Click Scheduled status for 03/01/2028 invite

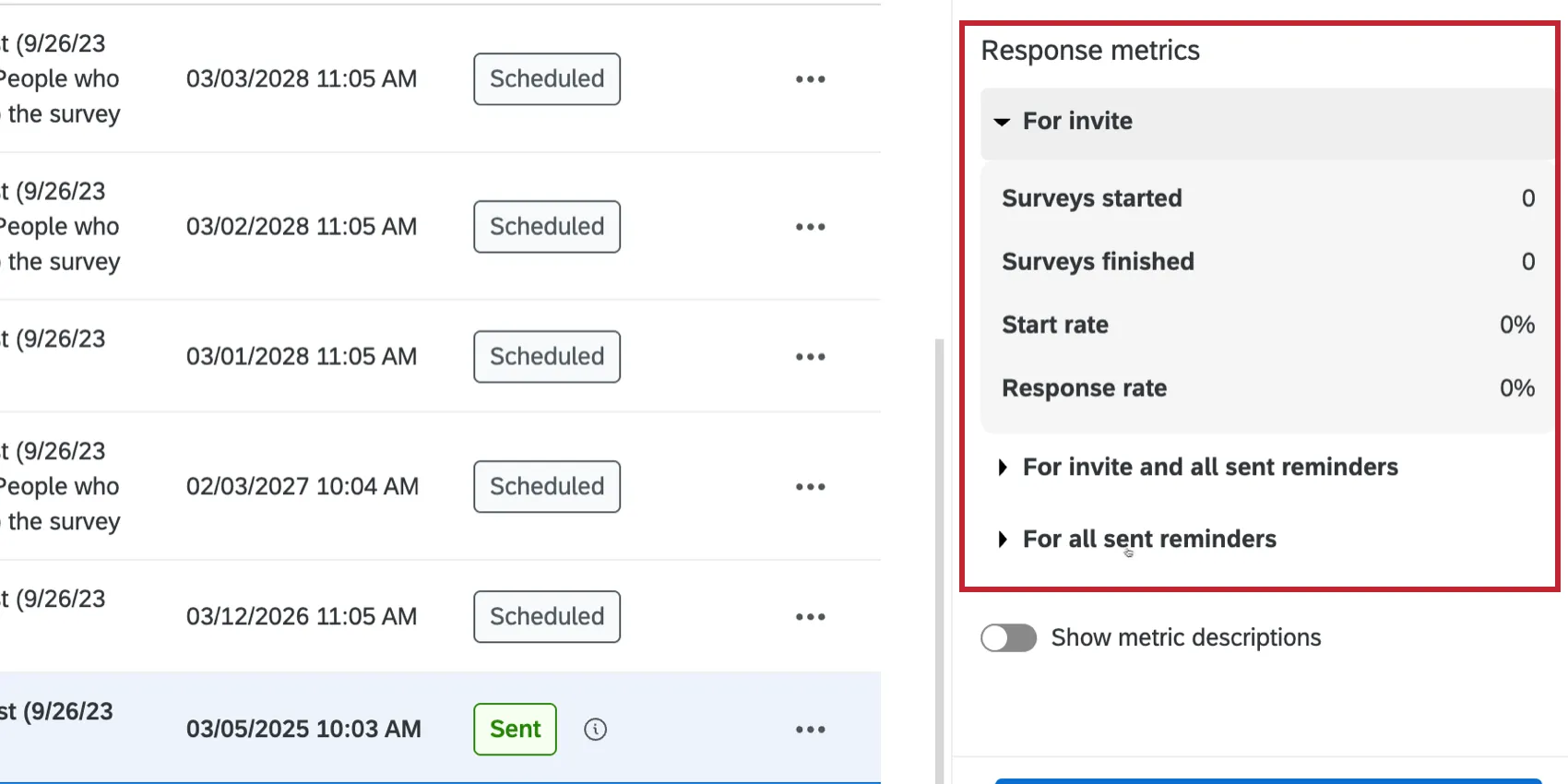tap(546, 356)
